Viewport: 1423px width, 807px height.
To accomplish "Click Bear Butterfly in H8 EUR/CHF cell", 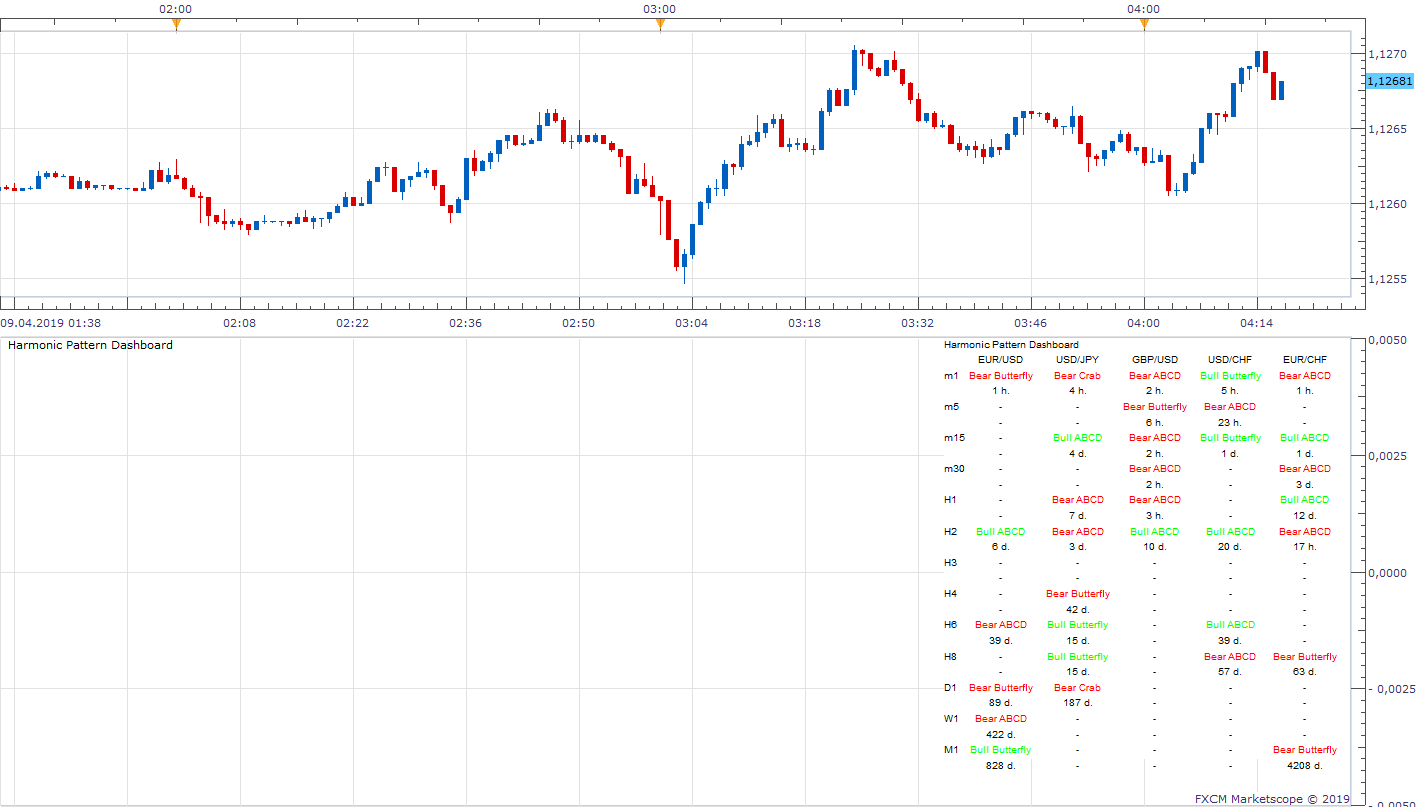I will point(1305,657).
